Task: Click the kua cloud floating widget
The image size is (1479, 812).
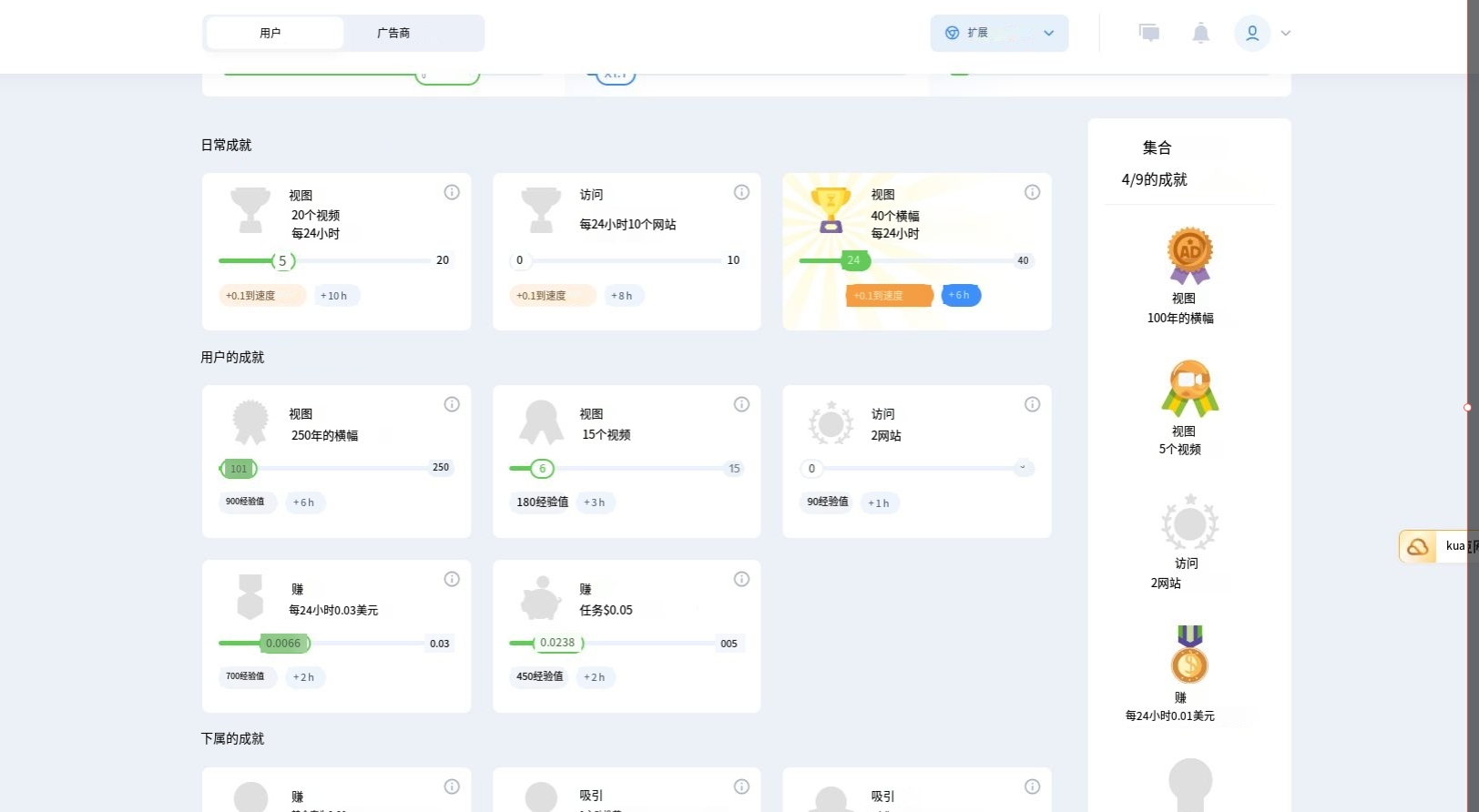Action: (1437, 546)
